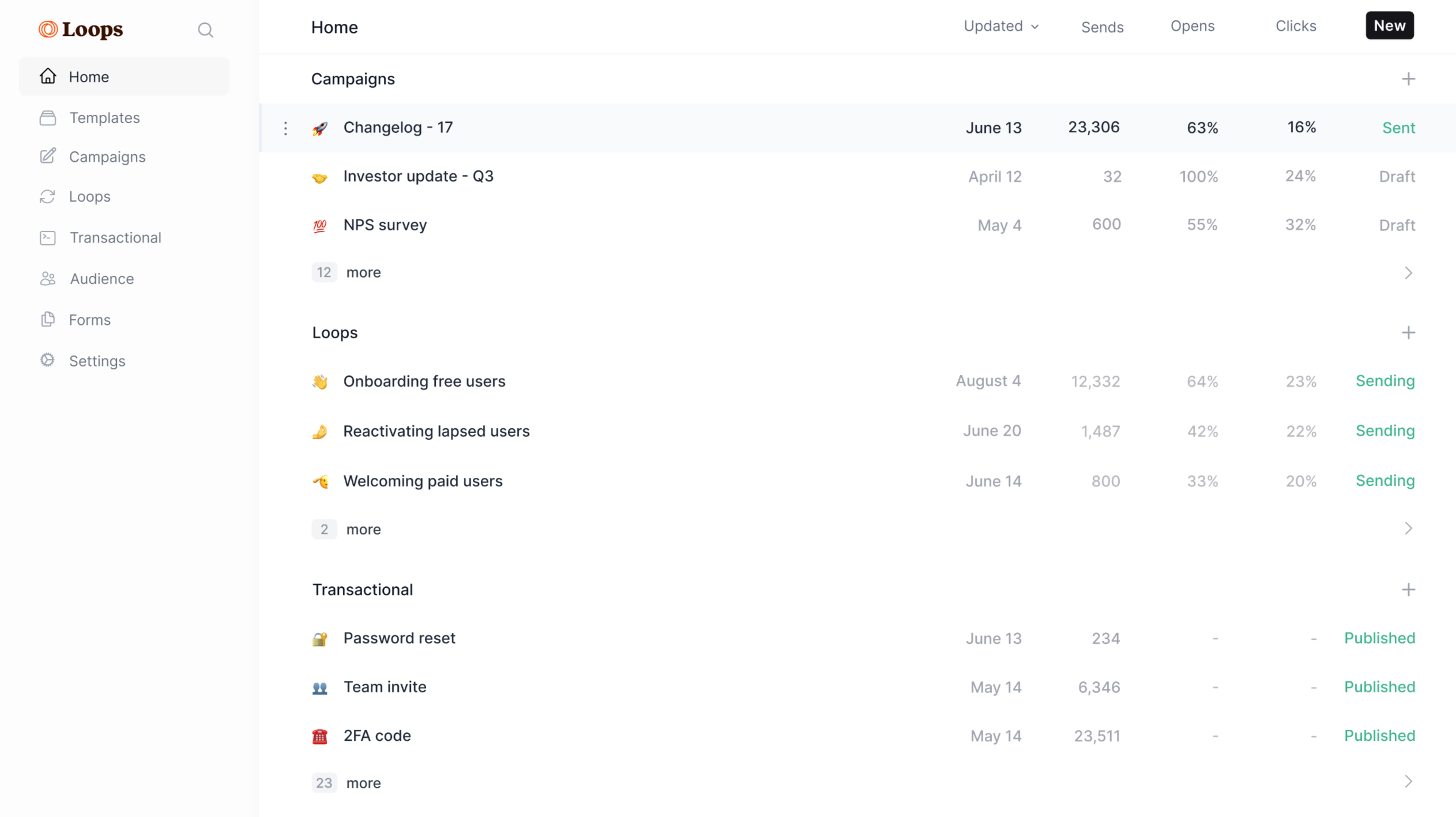Select the Templates sidebar icon
This screenshot has width=1456, height=817.
(x=48, y=118)
